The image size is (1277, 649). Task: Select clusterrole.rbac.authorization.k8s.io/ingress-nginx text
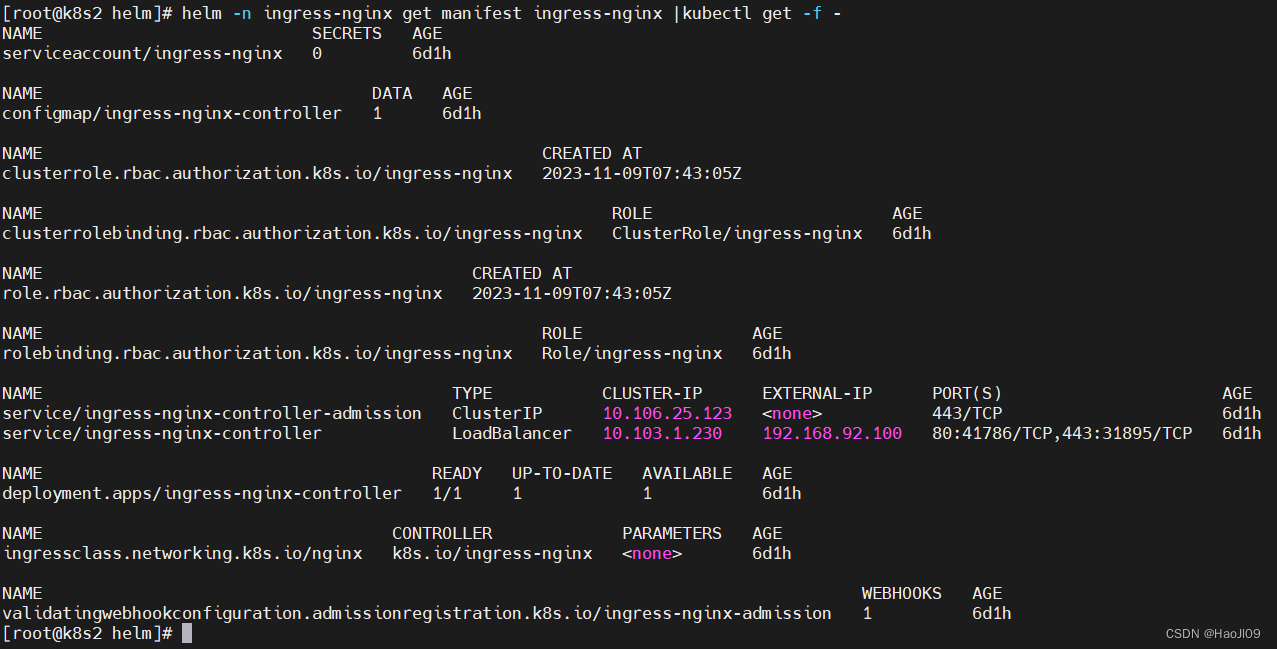(x=257, y=173)
